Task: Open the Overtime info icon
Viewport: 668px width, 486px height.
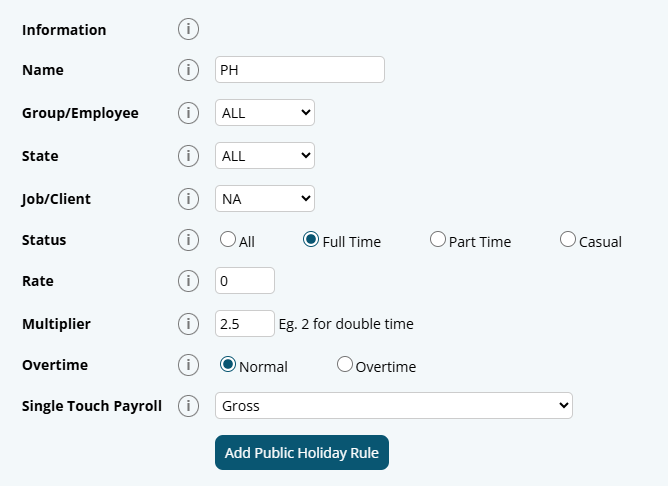Action: (188, 365)
